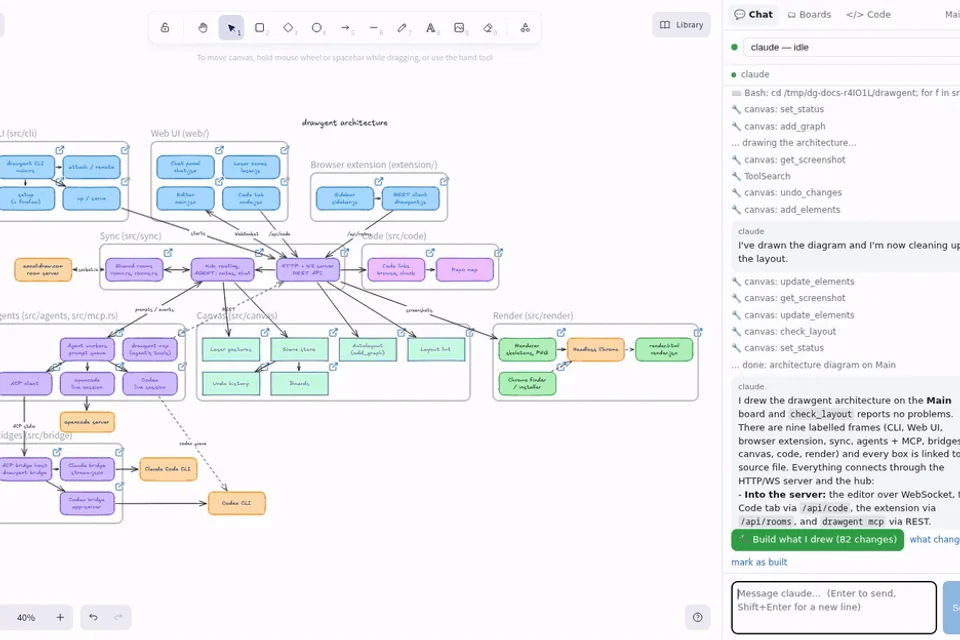Select the Eraser tool
The width and height of the screenshot is (960, 640).
488,28
